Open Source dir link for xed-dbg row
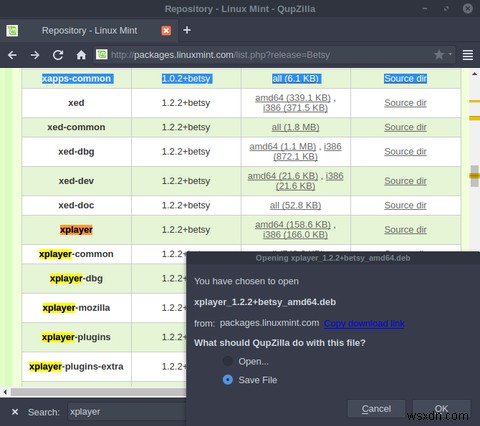Viewport: 480px width, 426px height. point(405,151)
